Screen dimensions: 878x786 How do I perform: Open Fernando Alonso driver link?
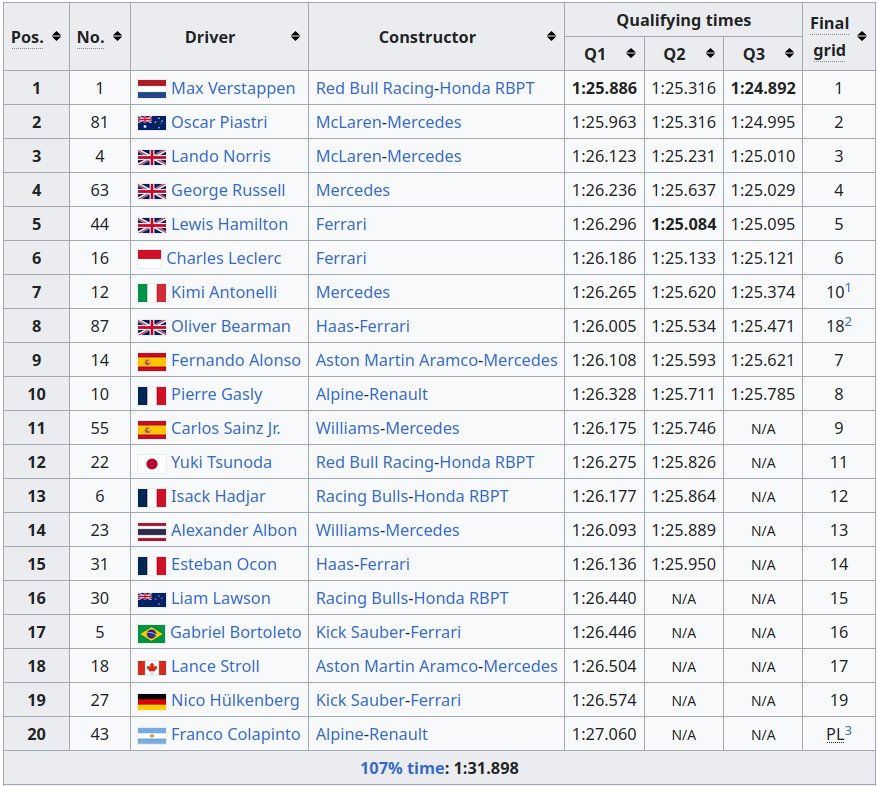point(236,361)
